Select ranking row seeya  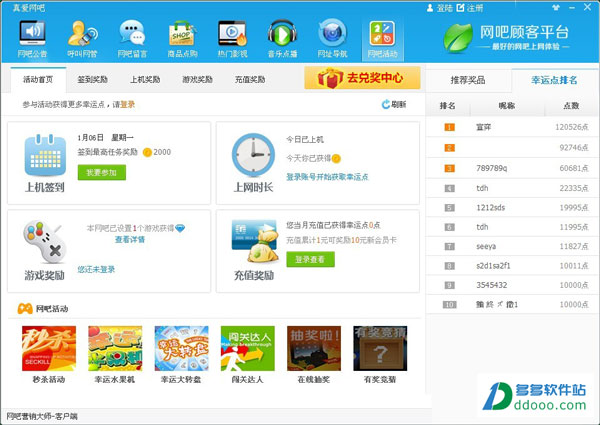[512, 246]
